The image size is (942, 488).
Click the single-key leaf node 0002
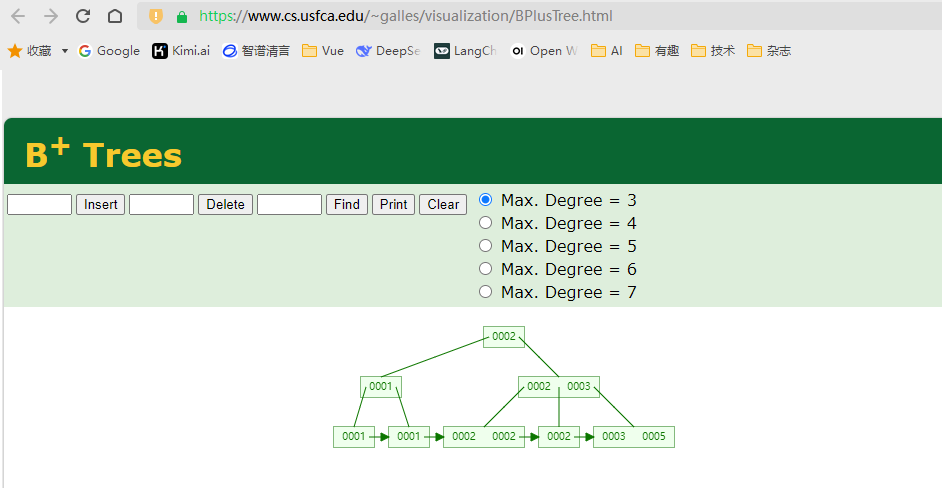coord(559,437)
